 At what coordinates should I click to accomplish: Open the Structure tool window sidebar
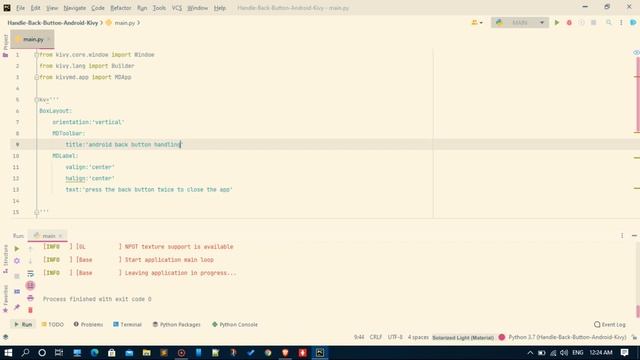click(5, 259)
